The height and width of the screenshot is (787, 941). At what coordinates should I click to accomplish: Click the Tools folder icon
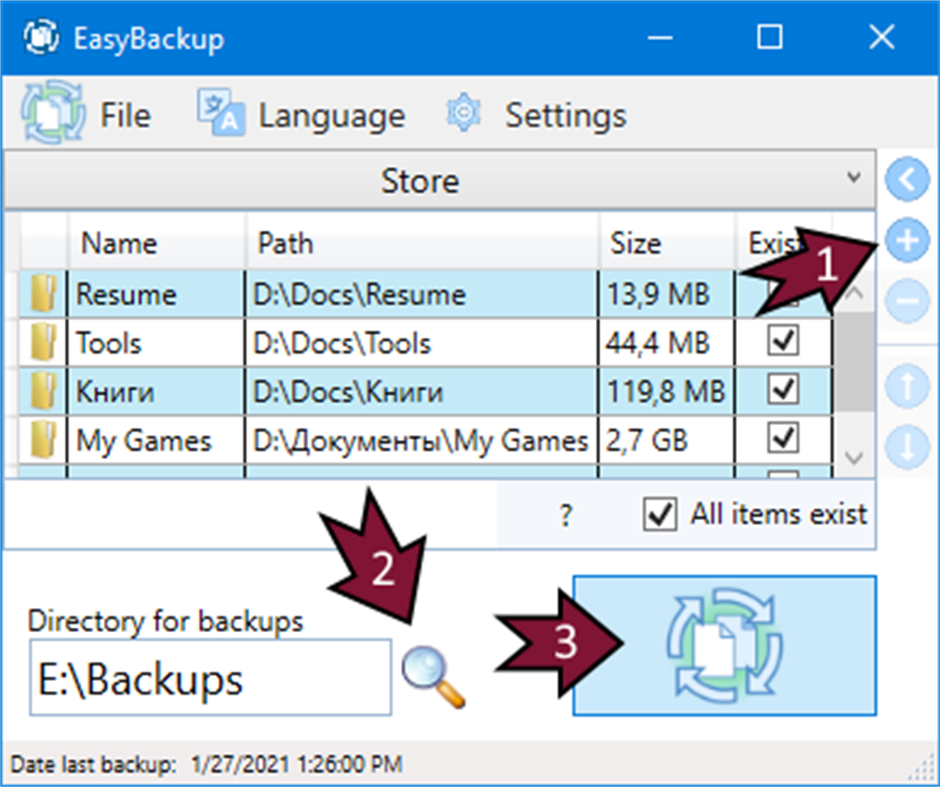coord(44,341)
